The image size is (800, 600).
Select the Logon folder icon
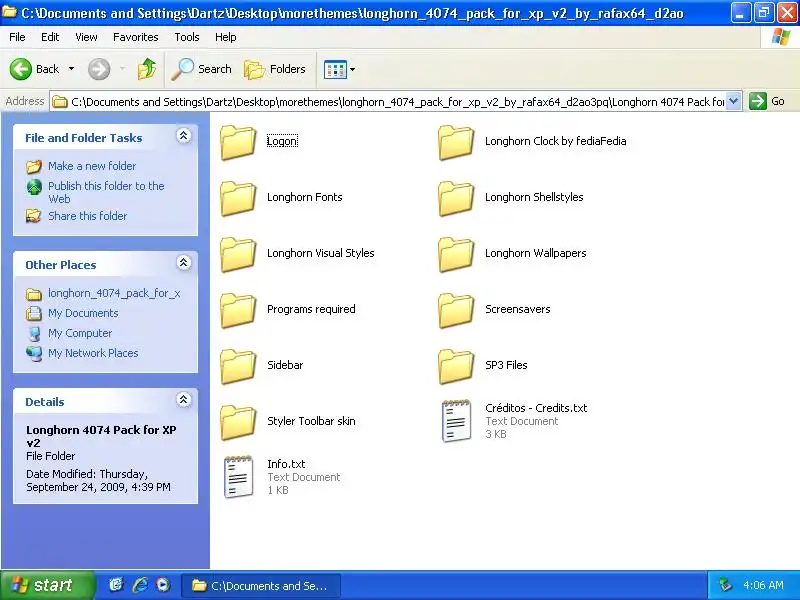tap(238, 143)
